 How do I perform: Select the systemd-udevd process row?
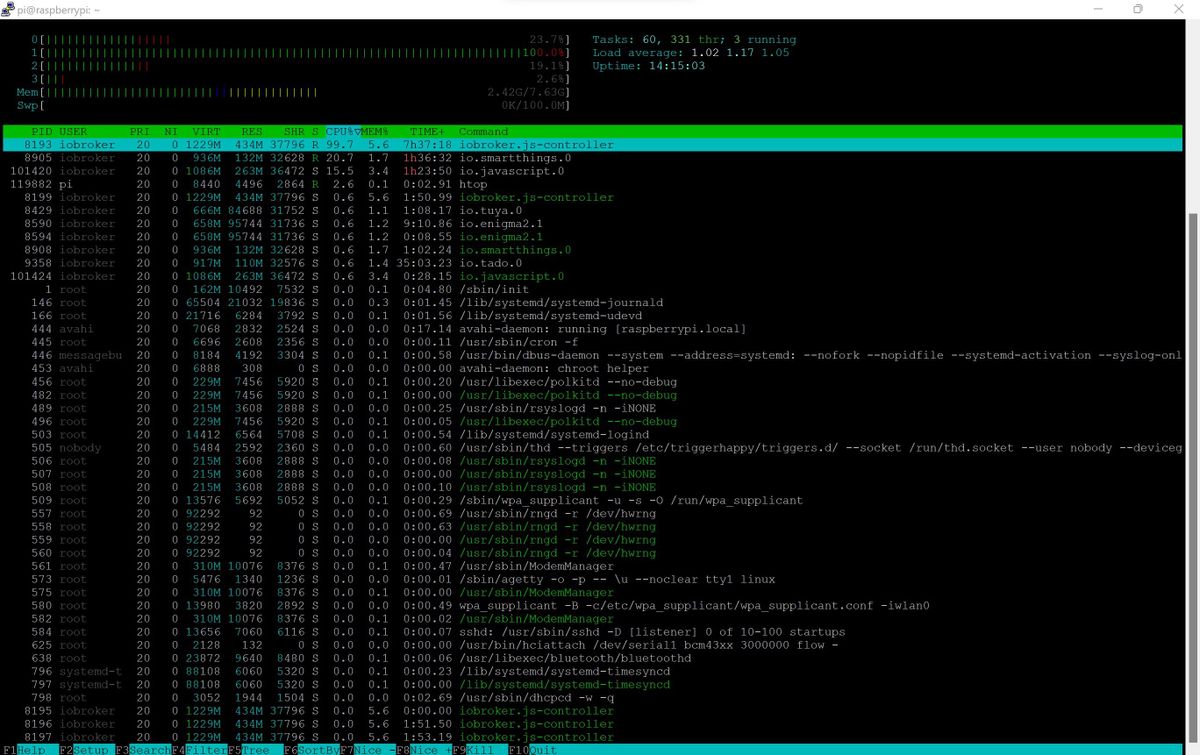click(592, 316)
